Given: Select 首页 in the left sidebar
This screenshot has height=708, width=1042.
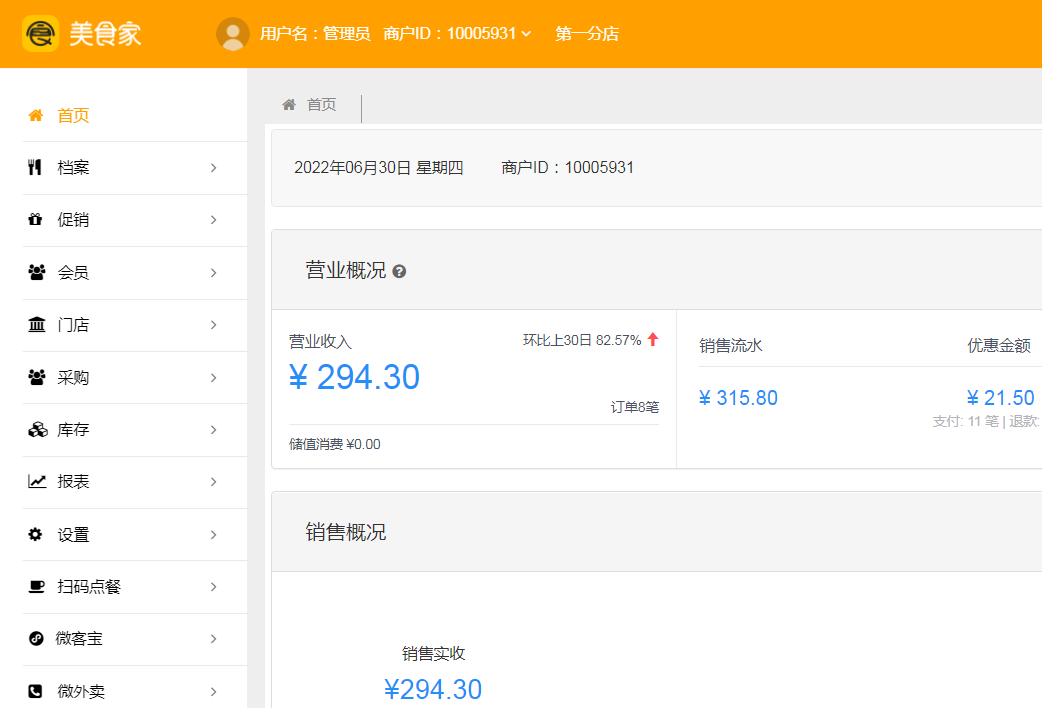Looking at the screenshot, I should click(73, 115).
